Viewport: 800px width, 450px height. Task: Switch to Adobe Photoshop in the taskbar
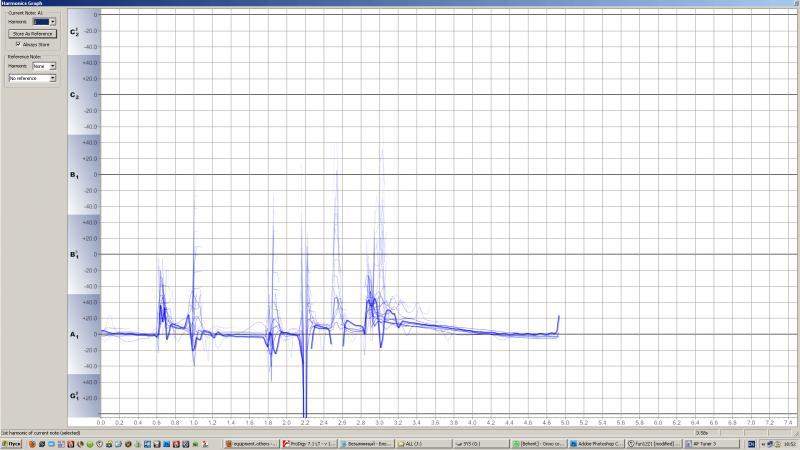click(x=596, y=442)
